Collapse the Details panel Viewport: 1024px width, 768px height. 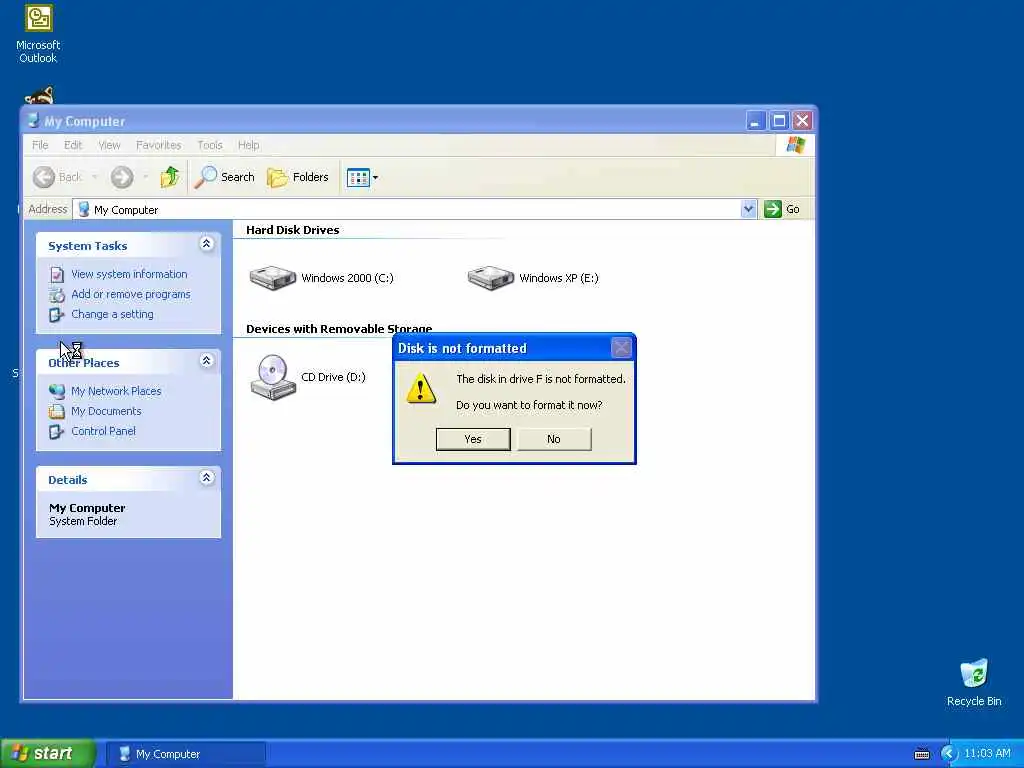(x=206, y=478)
